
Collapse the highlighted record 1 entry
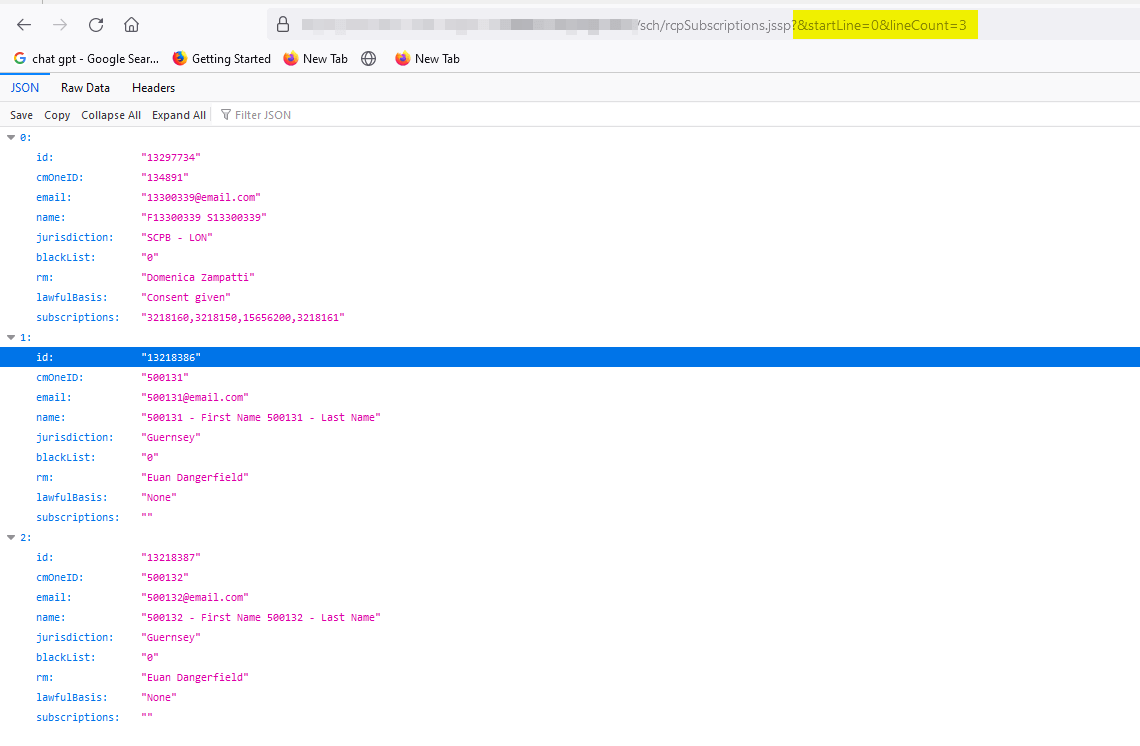point(11,337)
